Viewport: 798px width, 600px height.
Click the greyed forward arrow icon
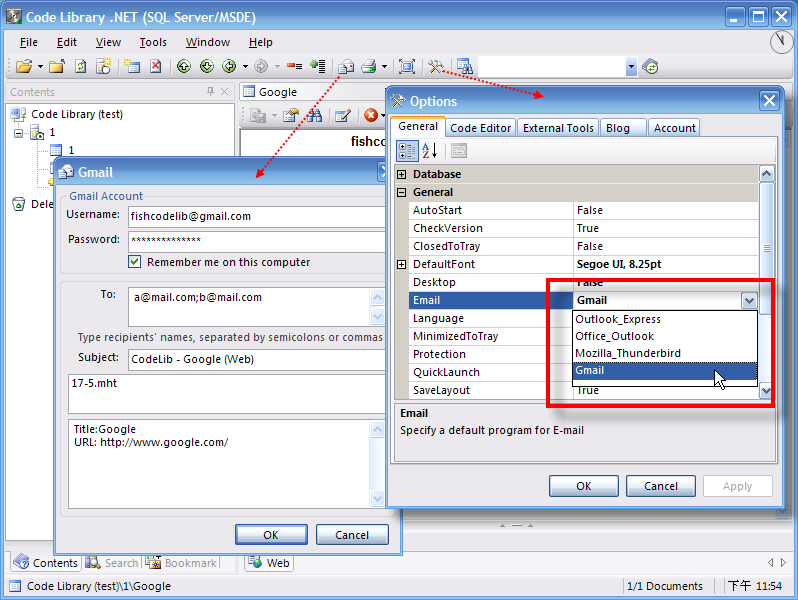[261, 66]
